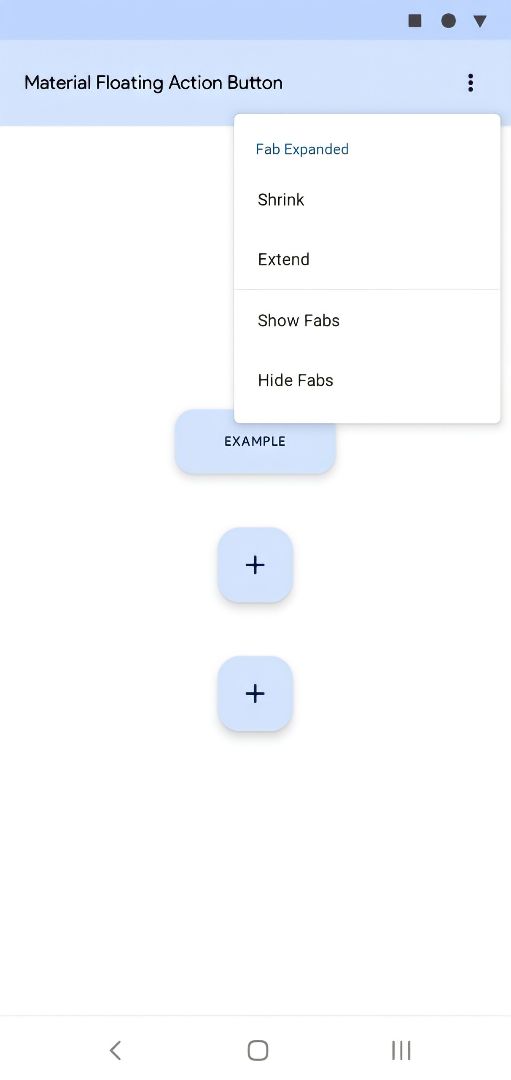The width and height of the screenshot is (511, 1080).
Task: Click the divider line above Show Fabs
Action: pyautogui.click(x=367, y=290)
